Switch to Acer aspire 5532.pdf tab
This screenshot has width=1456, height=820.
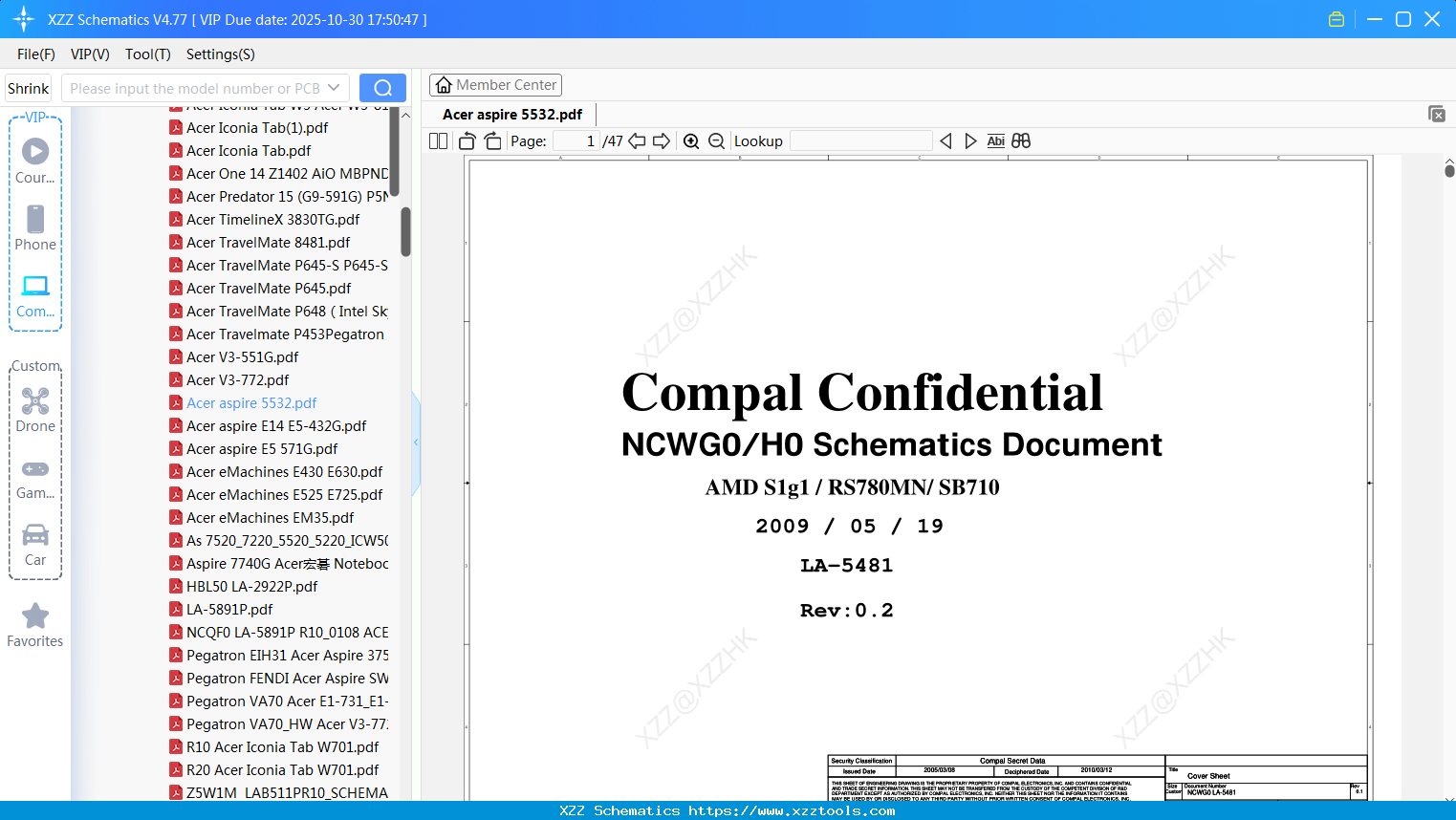[512, 115]
